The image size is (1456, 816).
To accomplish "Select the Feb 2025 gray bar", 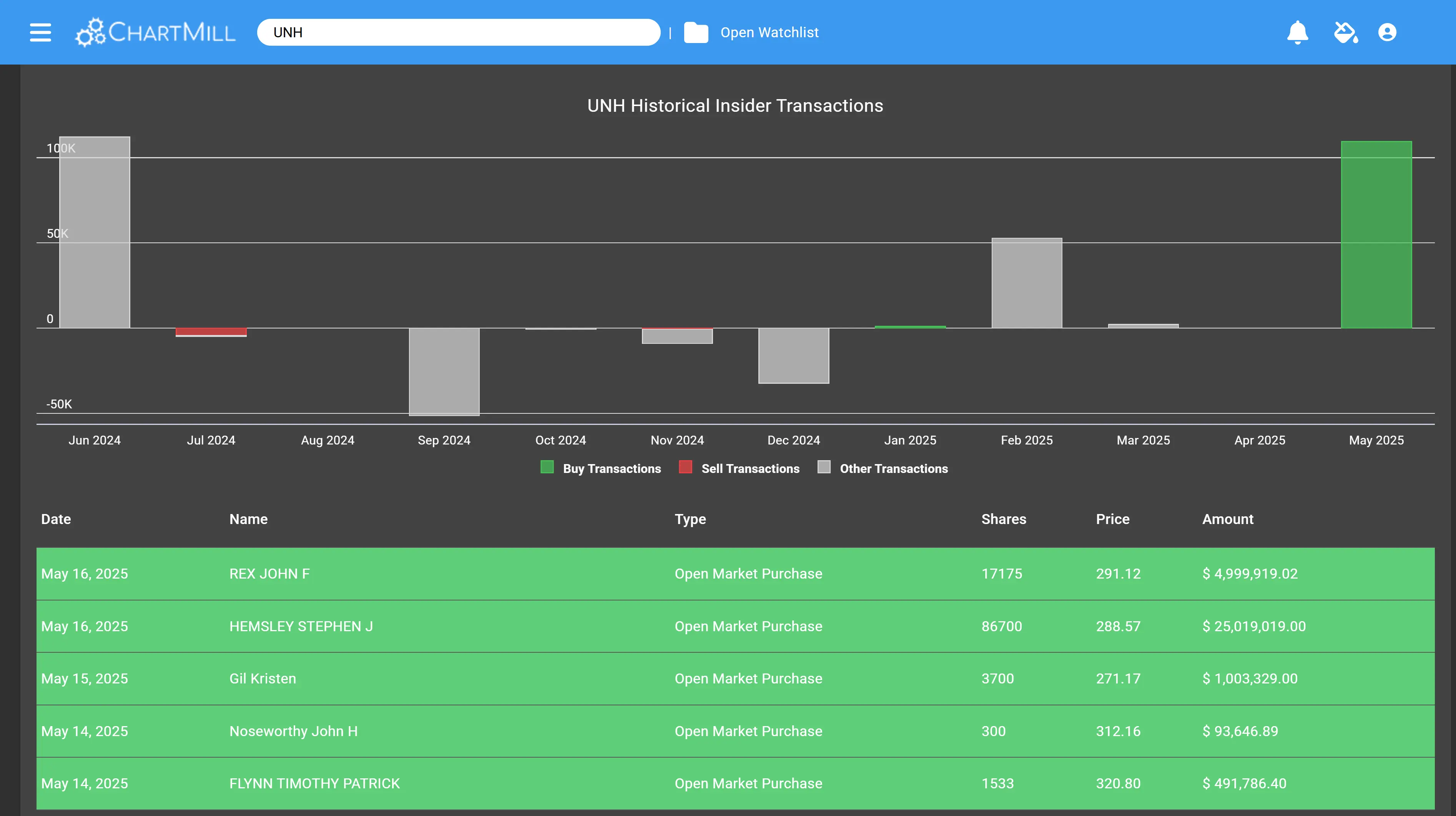I will pyautogui.click(x=1026, y=282).
